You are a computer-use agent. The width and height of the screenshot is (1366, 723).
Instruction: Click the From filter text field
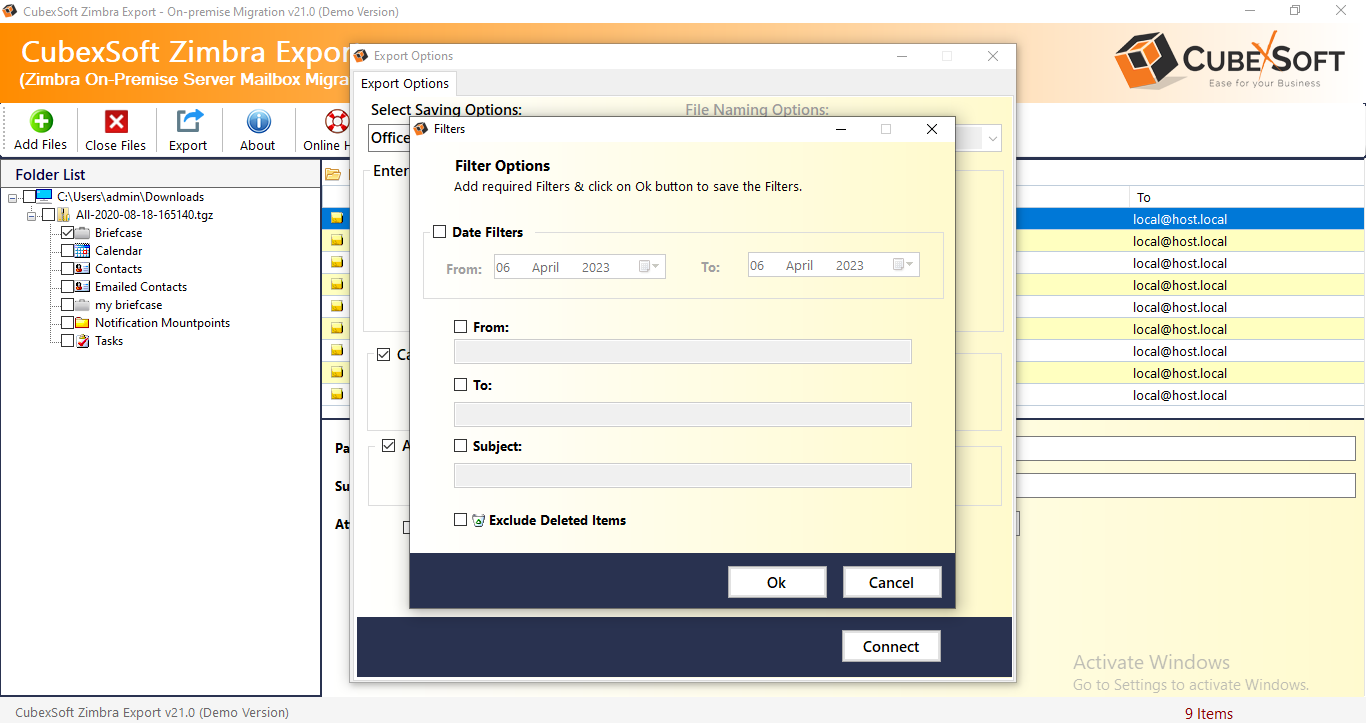tap(683, 352)
